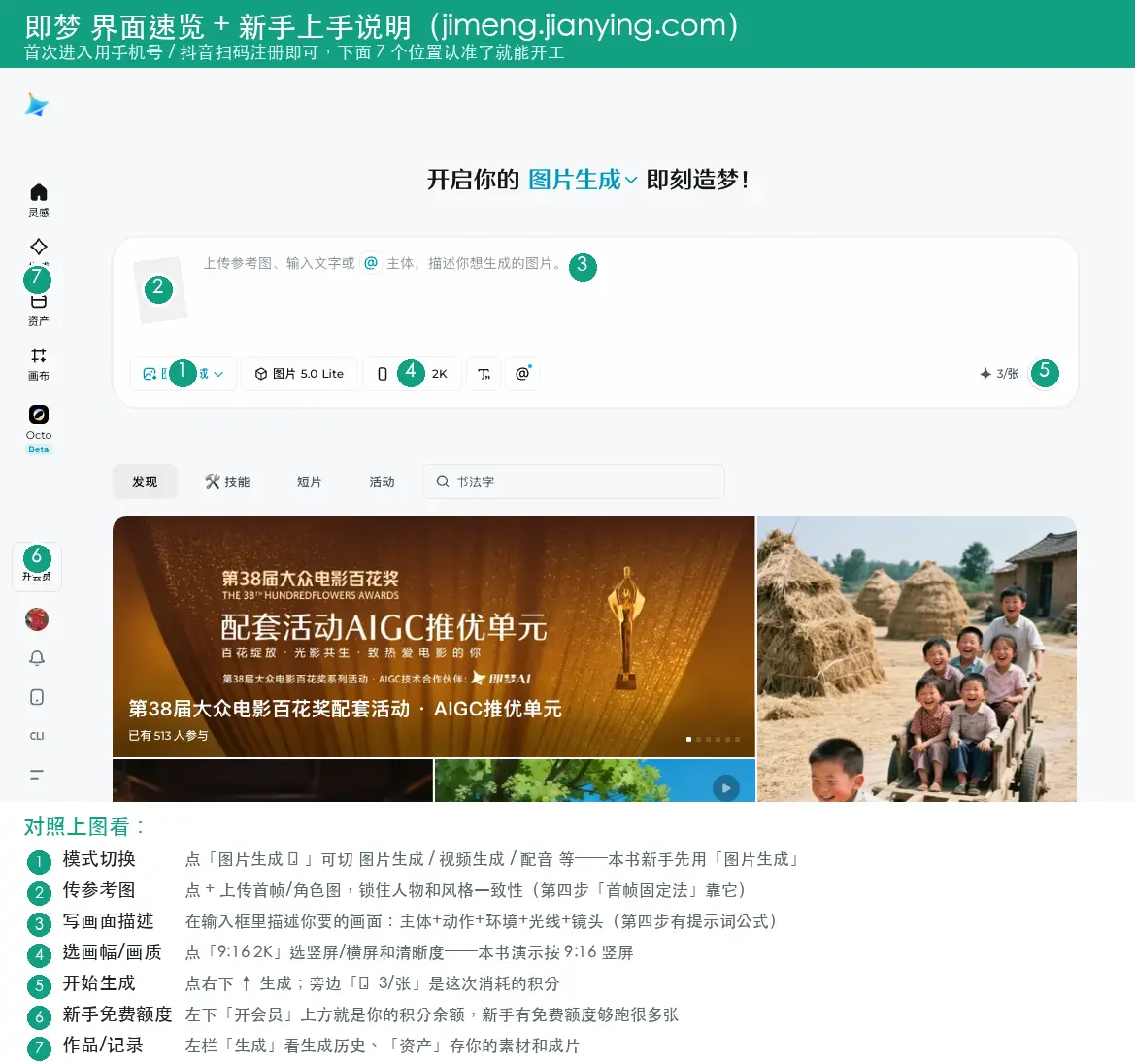Open the 图片 5.0 Lite model selector
1135x1064 pixels.
click(x=299, y=374)
